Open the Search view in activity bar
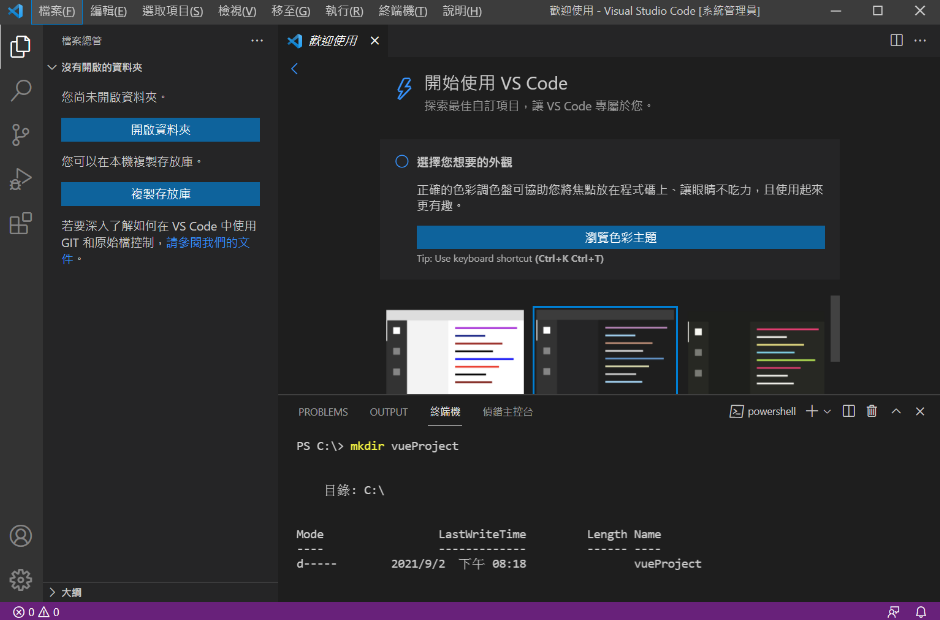940x620 pixels. [x=20, y=91]
